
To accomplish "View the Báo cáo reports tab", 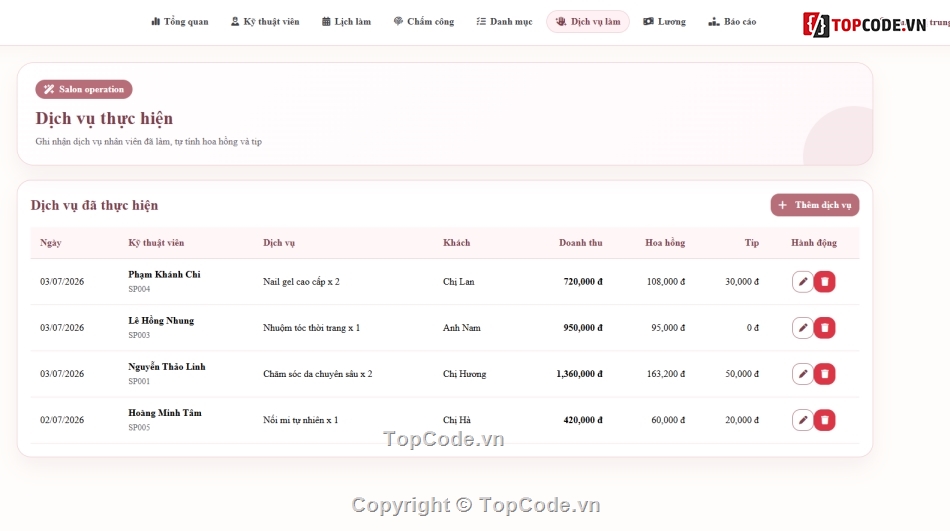I will click(x=732, y=22).
